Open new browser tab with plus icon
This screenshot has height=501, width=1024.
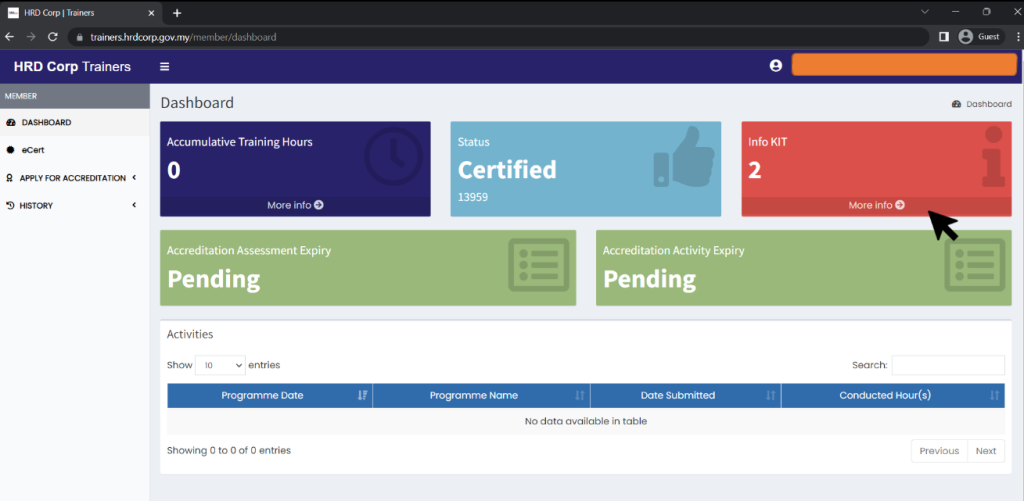[x=177, y=13]
